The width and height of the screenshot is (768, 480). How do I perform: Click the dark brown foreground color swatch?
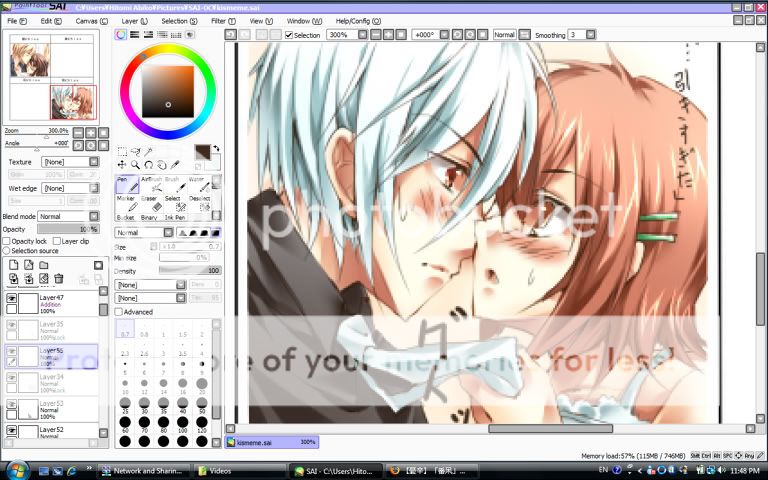202,152
